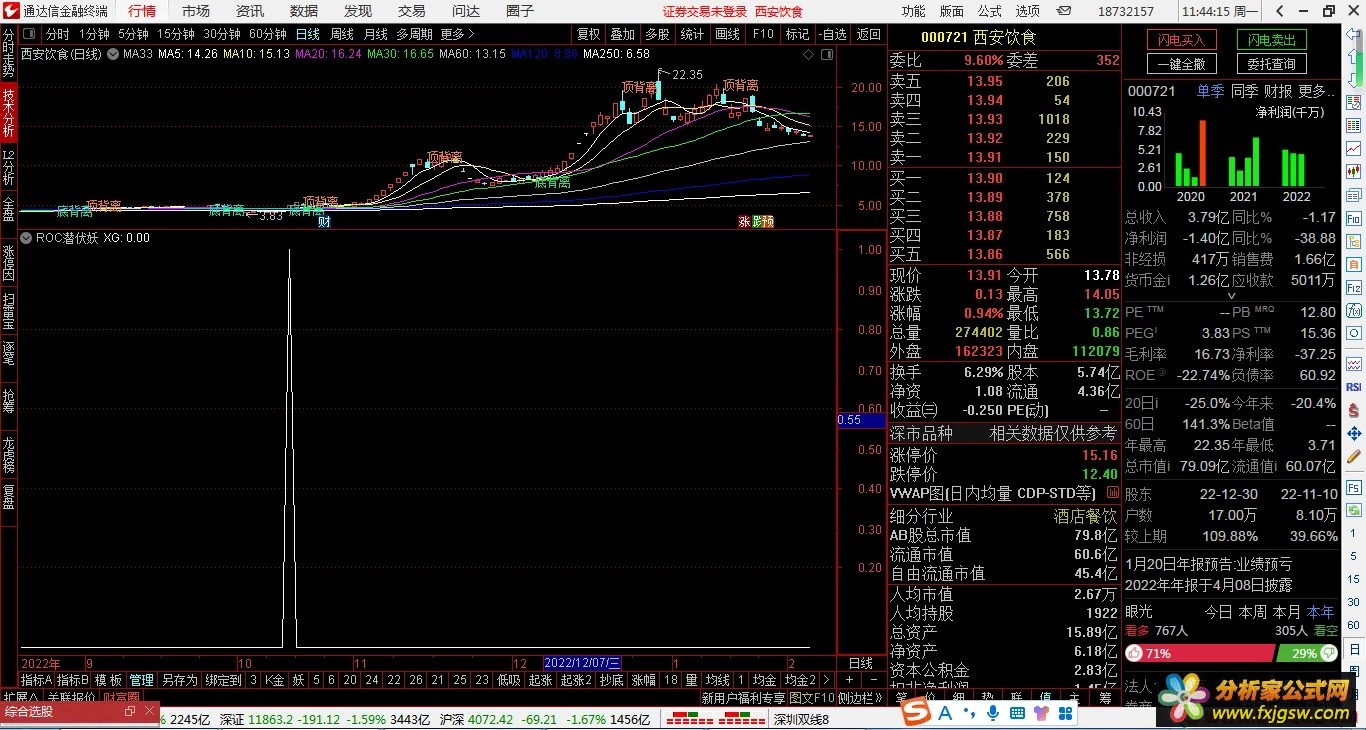Click 证券交易未登录 login notice
The height and width of the screenshot is (730, 1366).
point(704,11)
